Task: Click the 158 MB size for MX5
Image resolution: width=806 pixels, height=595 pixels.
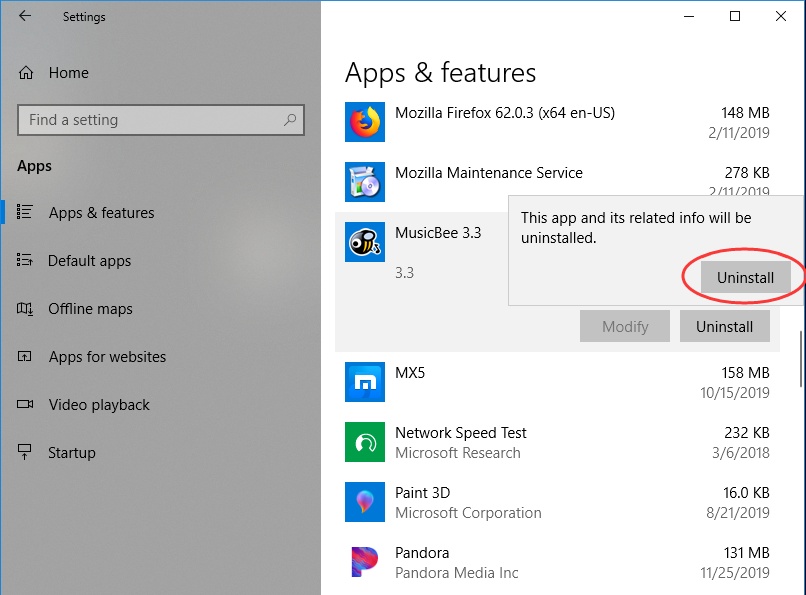Action: pos(745,373)
